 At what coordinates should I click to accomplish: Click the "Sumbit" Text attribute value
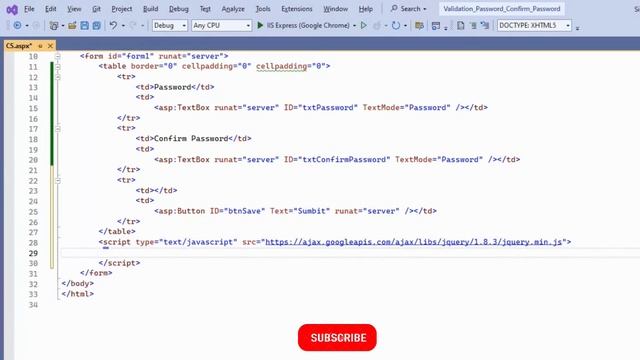(x=311, y=211)
